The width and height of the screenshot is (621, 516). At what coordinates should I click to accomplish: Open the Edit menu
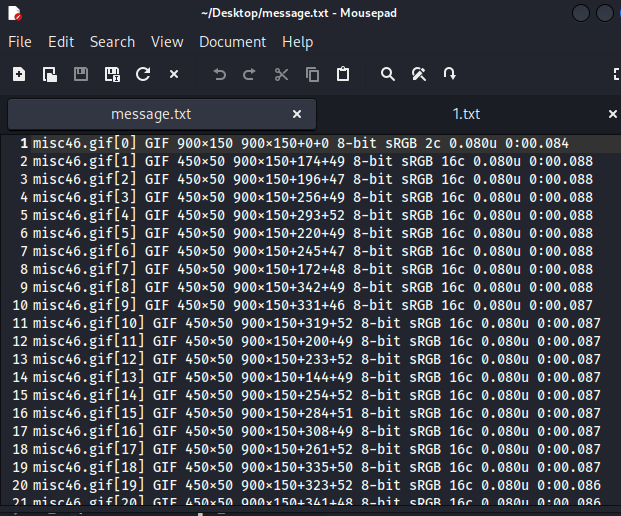[61, 42]
